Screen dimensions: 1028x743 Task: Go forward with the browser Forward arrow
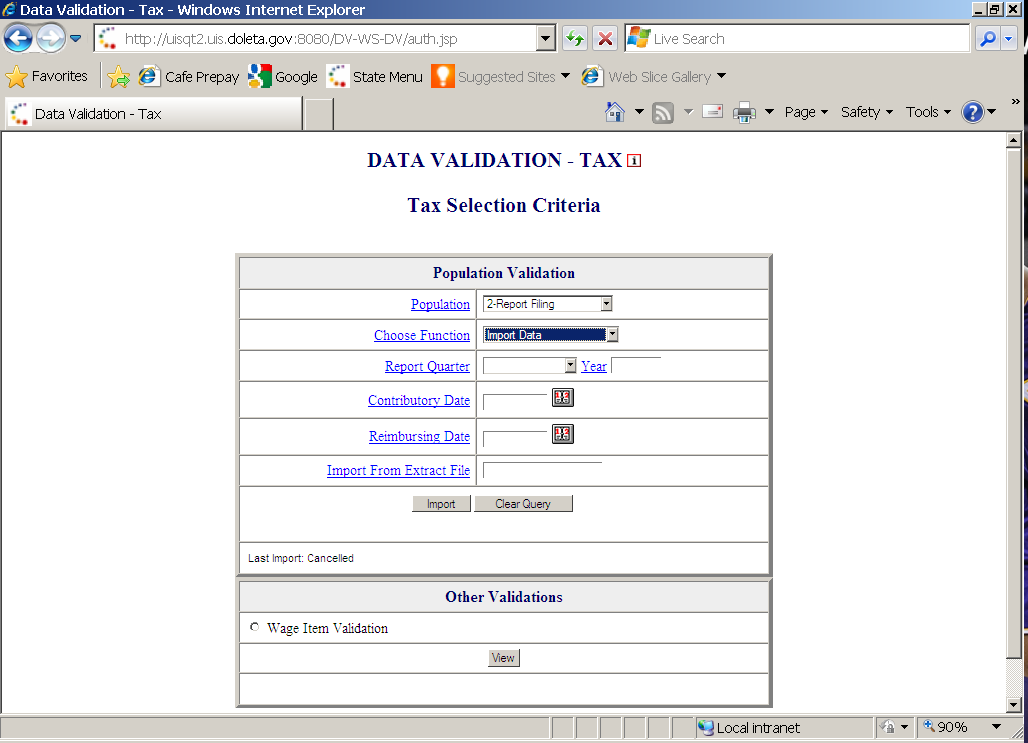pos(50,38)
